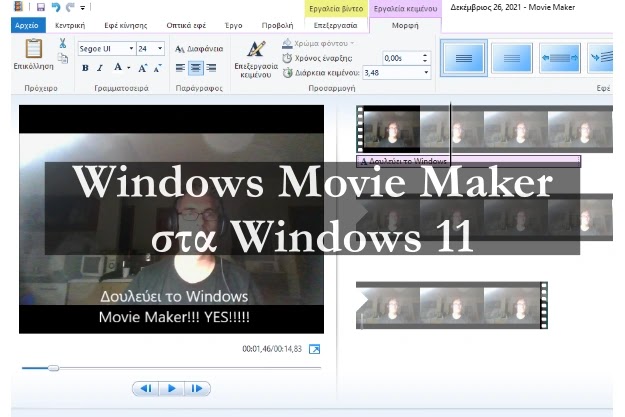Select the last timeline clip row
Viewport: 625px width, 417px height.
[452, 305]
